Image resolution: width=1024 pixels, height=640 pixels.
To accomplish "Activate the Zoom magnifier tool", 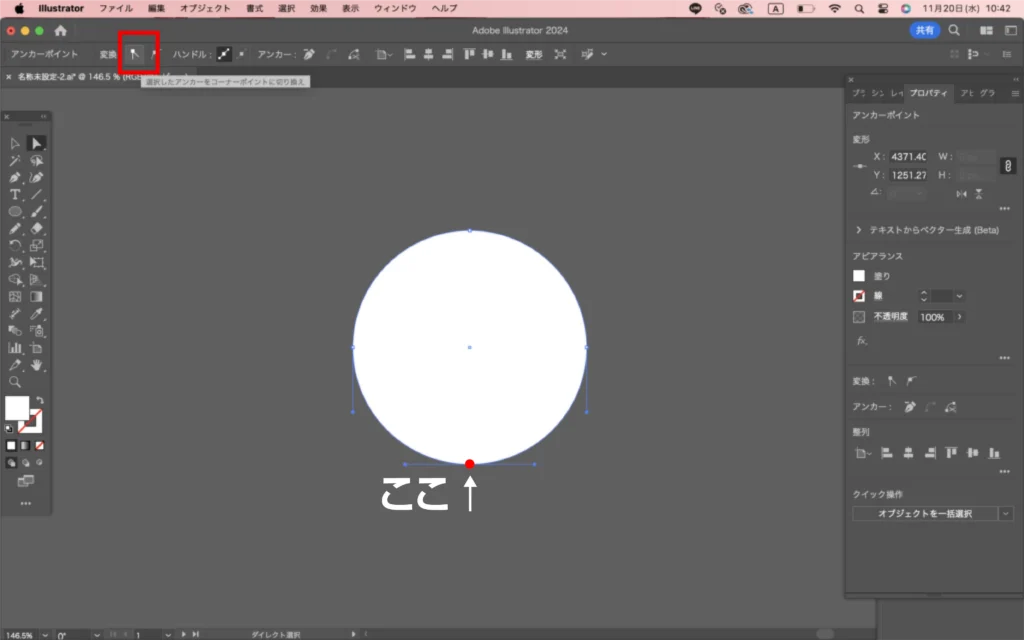I will 15,382.
